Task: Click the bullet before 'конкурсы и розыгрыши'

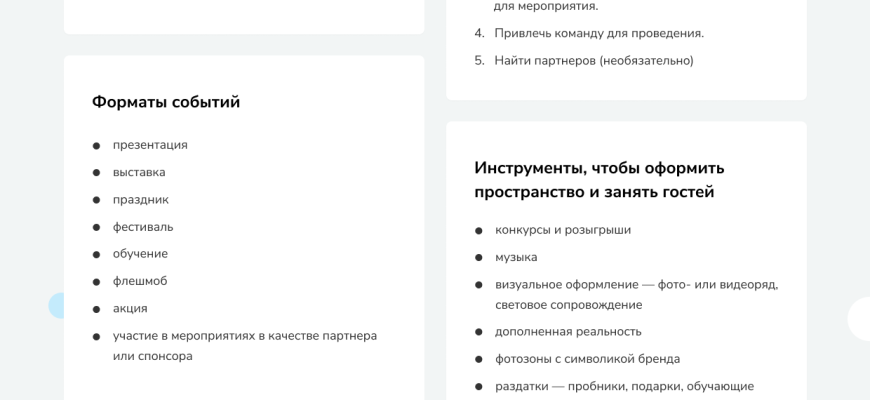Action: tap(479, 231)
